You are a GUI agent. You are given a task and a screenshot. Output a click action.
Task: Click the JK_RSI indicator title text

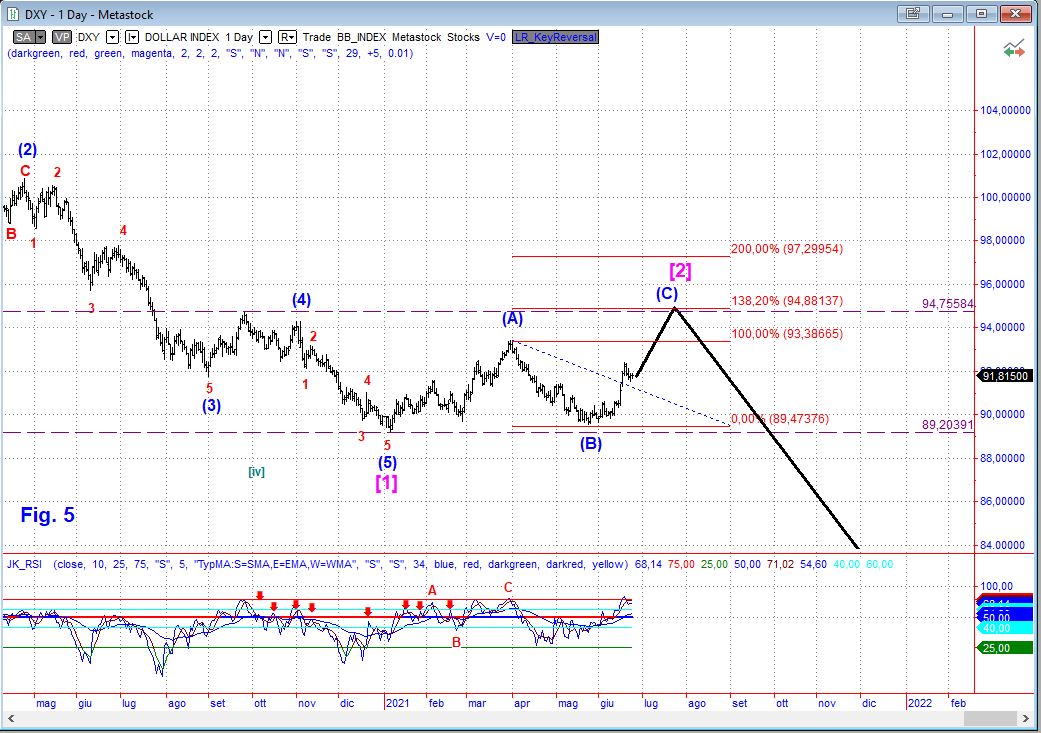(x=27, y=564)
